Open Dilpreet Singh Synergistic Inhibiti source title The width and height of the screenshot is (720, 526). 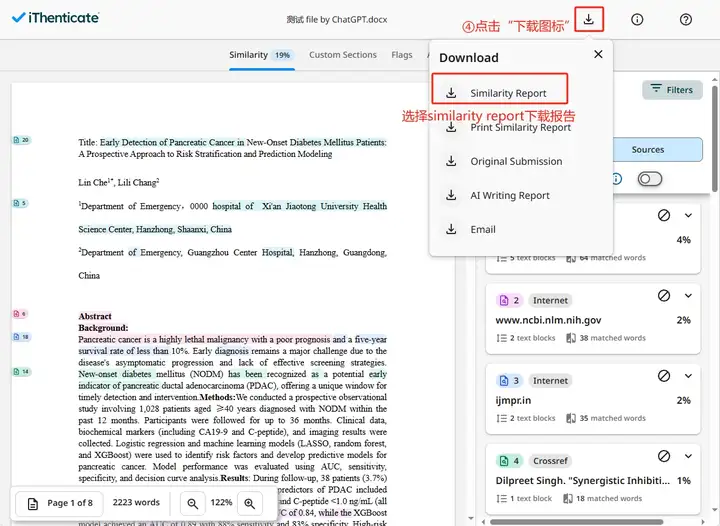582,481
